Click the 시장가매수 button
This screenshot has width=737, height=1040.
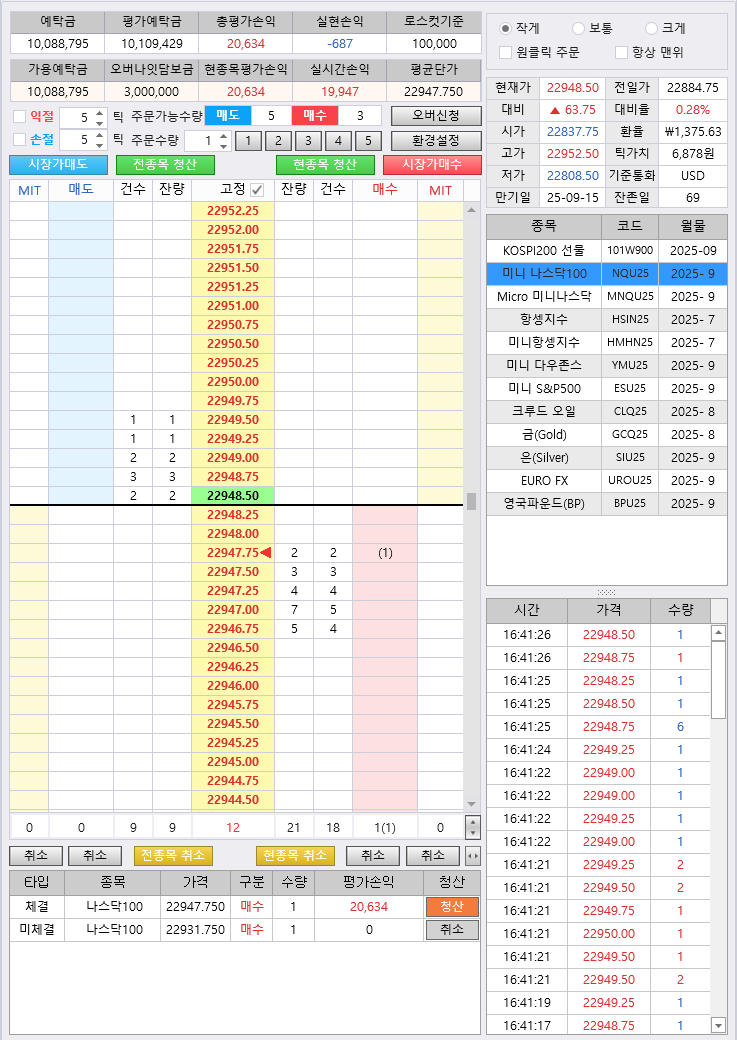tap(432, 164)
